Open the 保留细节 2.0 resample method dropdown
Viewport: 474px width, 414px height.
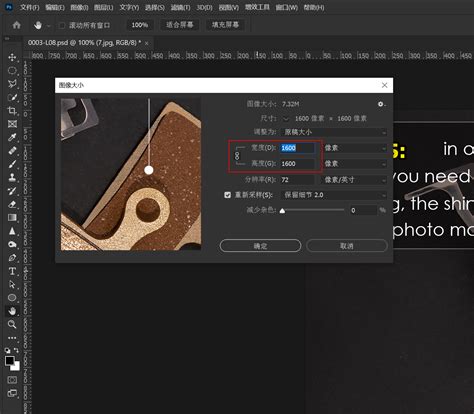334,195
